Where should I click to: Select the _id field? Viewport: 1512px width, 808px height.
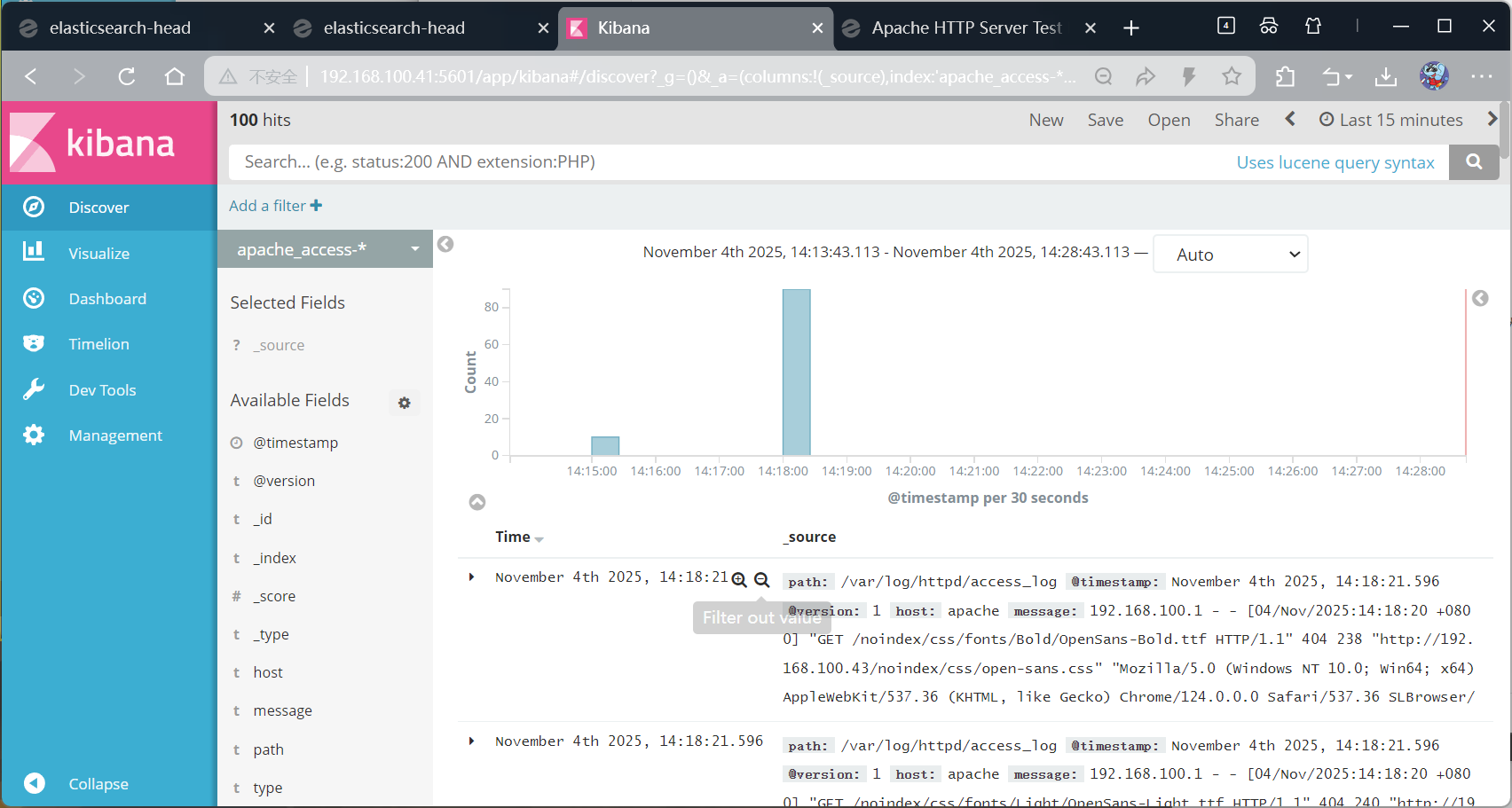tap(263, 519)
